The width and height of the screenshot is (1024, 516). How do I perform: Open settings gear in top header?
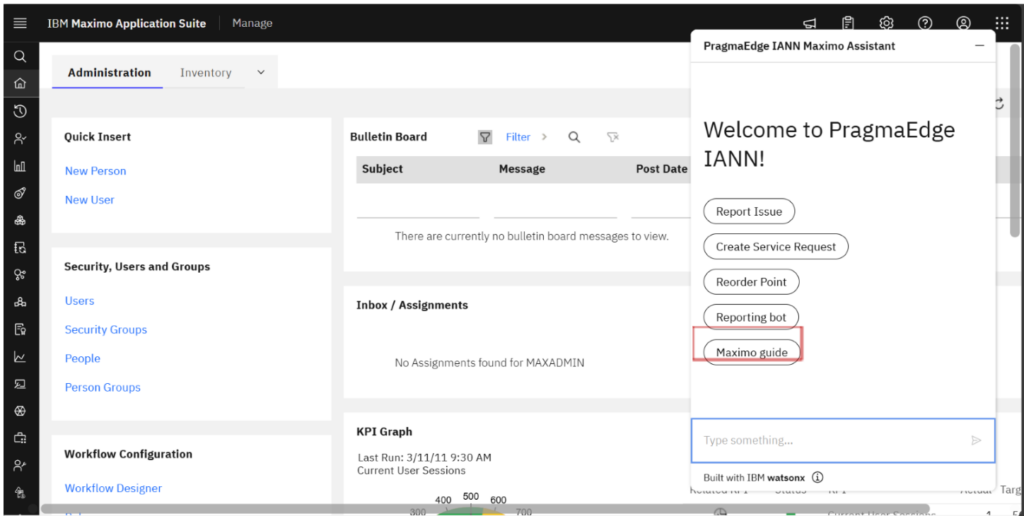[886, 23]
